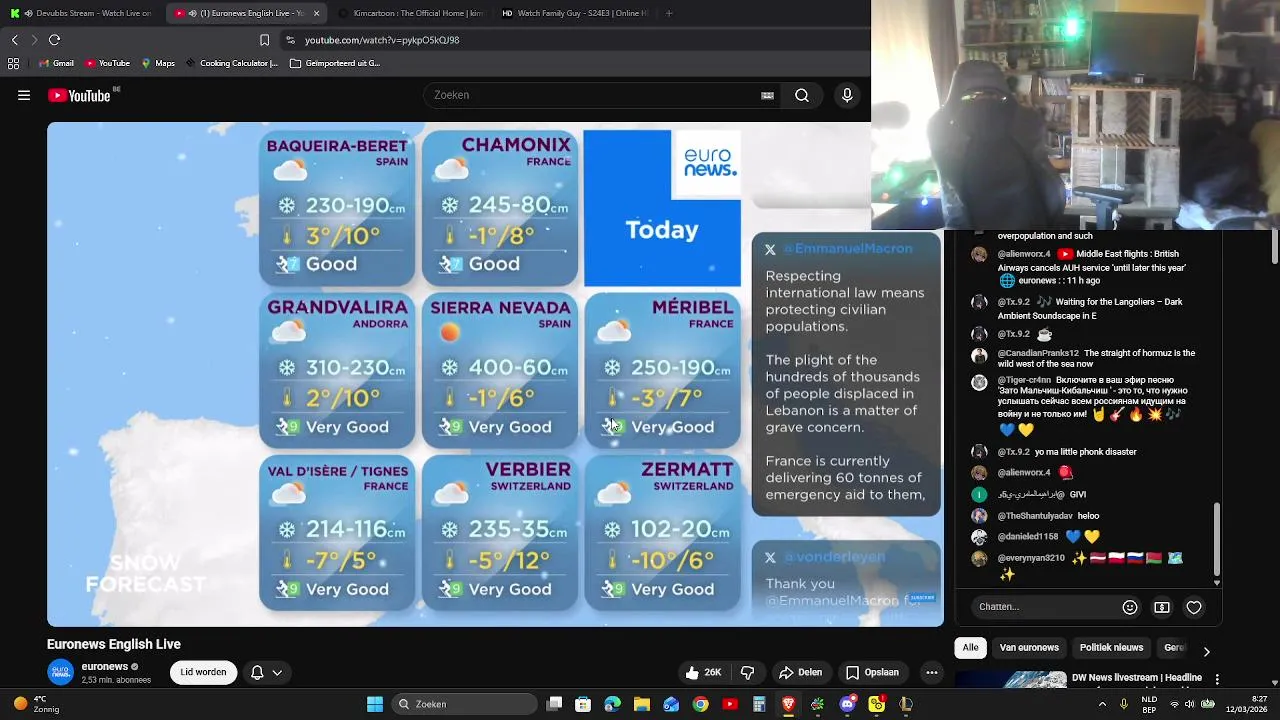Focus the Zoeken YouTube search field
The height and width of the screenshot is (720, 1280).
[595, 95]
